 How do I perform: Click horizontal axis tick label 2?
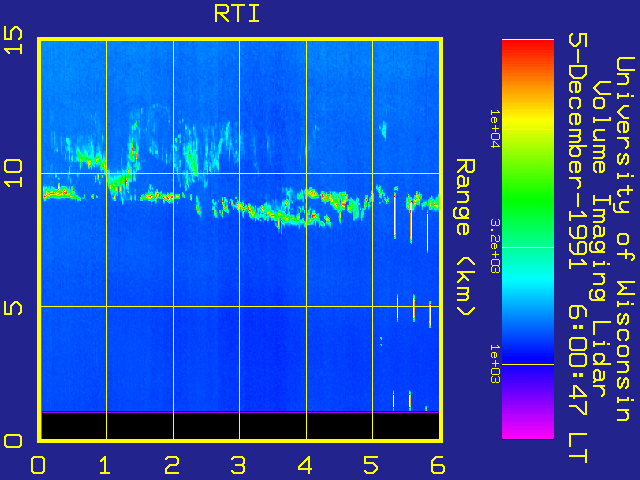pyautogui.click(x=171, y=465)
